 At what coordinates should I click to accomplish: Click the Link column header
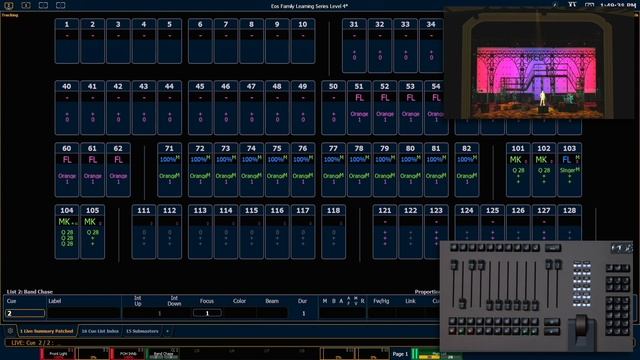click(410, 301)
